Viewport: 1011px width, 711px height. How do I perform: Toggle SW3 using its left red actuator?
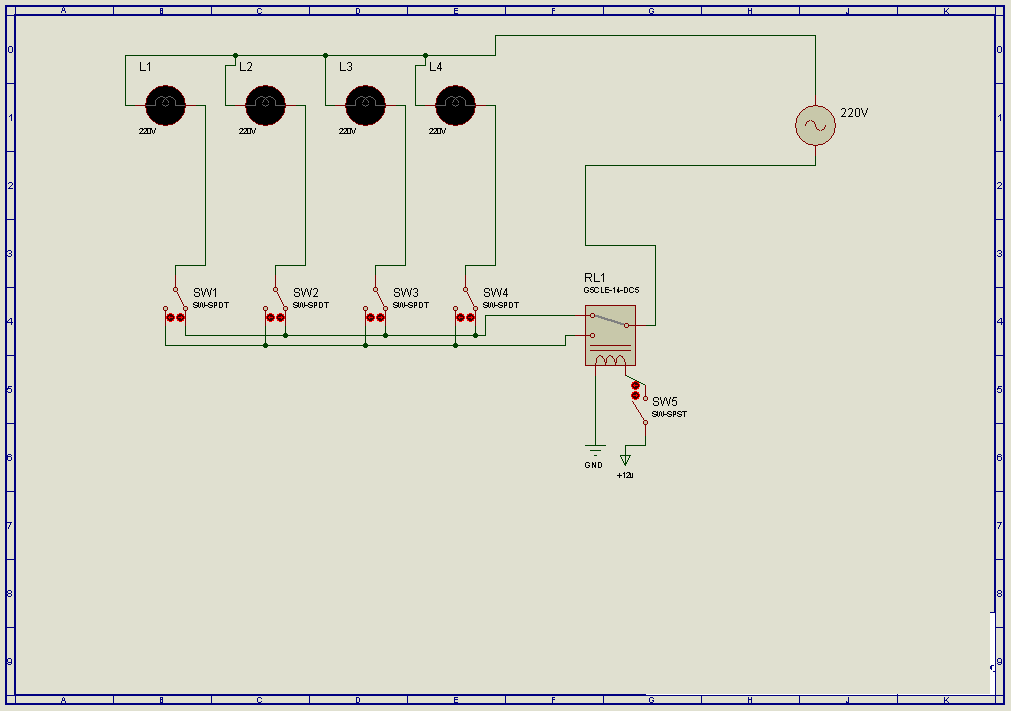pyautogui.click(x=370, y=318)
